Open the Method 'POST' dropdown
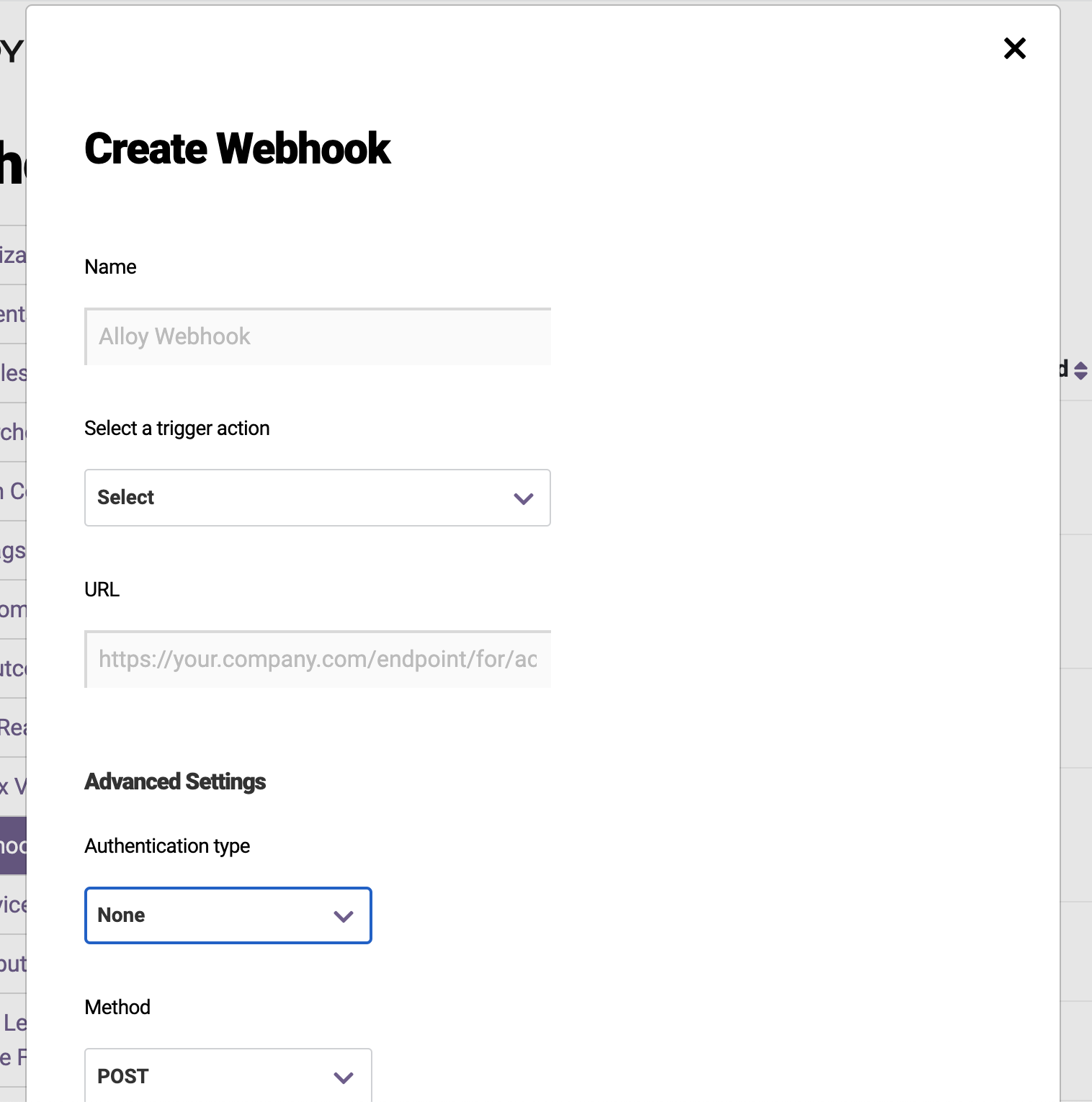Image resolution: width=1092 pixels, height=1102 pixels. (x=228, y=1076)
